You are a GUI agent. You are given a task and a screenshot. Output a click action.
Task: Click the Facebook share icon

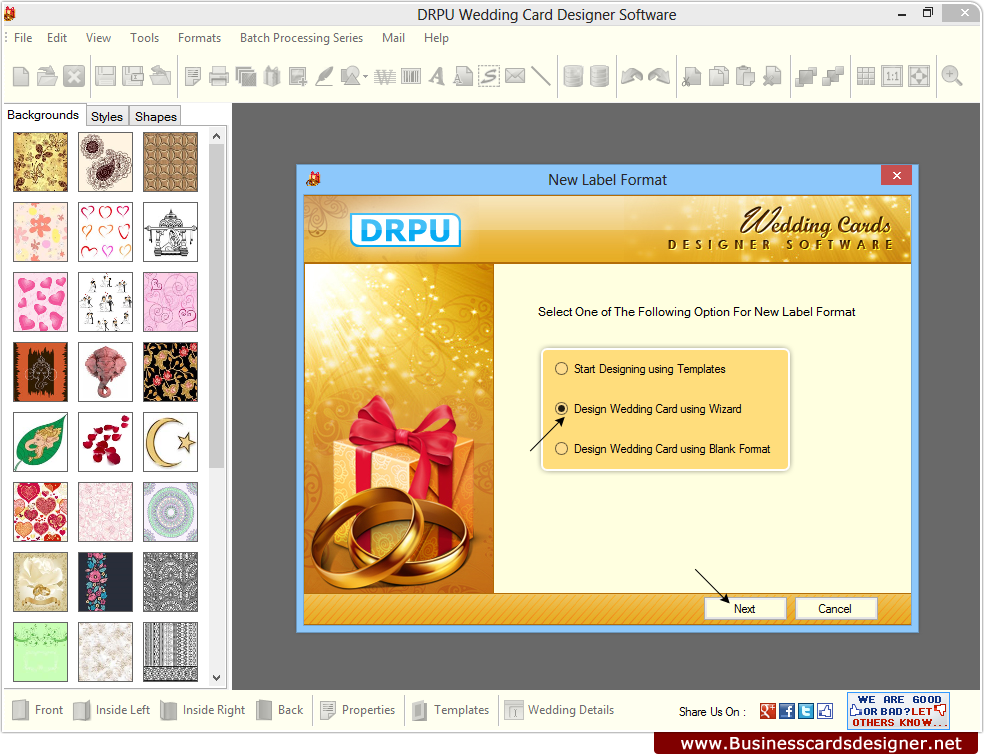click(x=787, y=711)
